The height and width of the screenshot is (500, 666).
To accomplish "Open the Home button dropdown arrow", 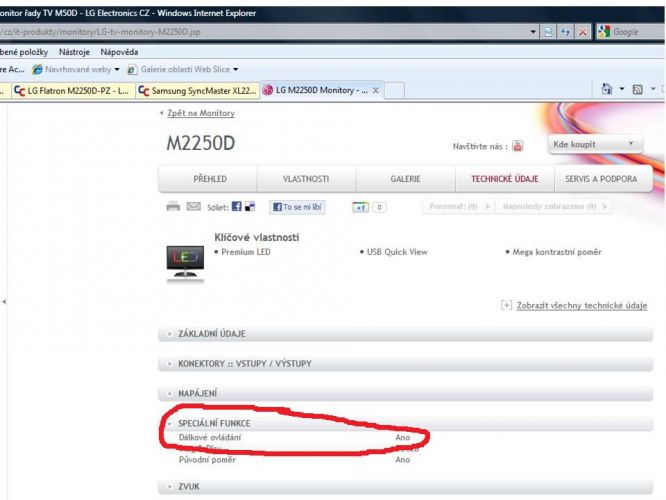I will 622,89.
